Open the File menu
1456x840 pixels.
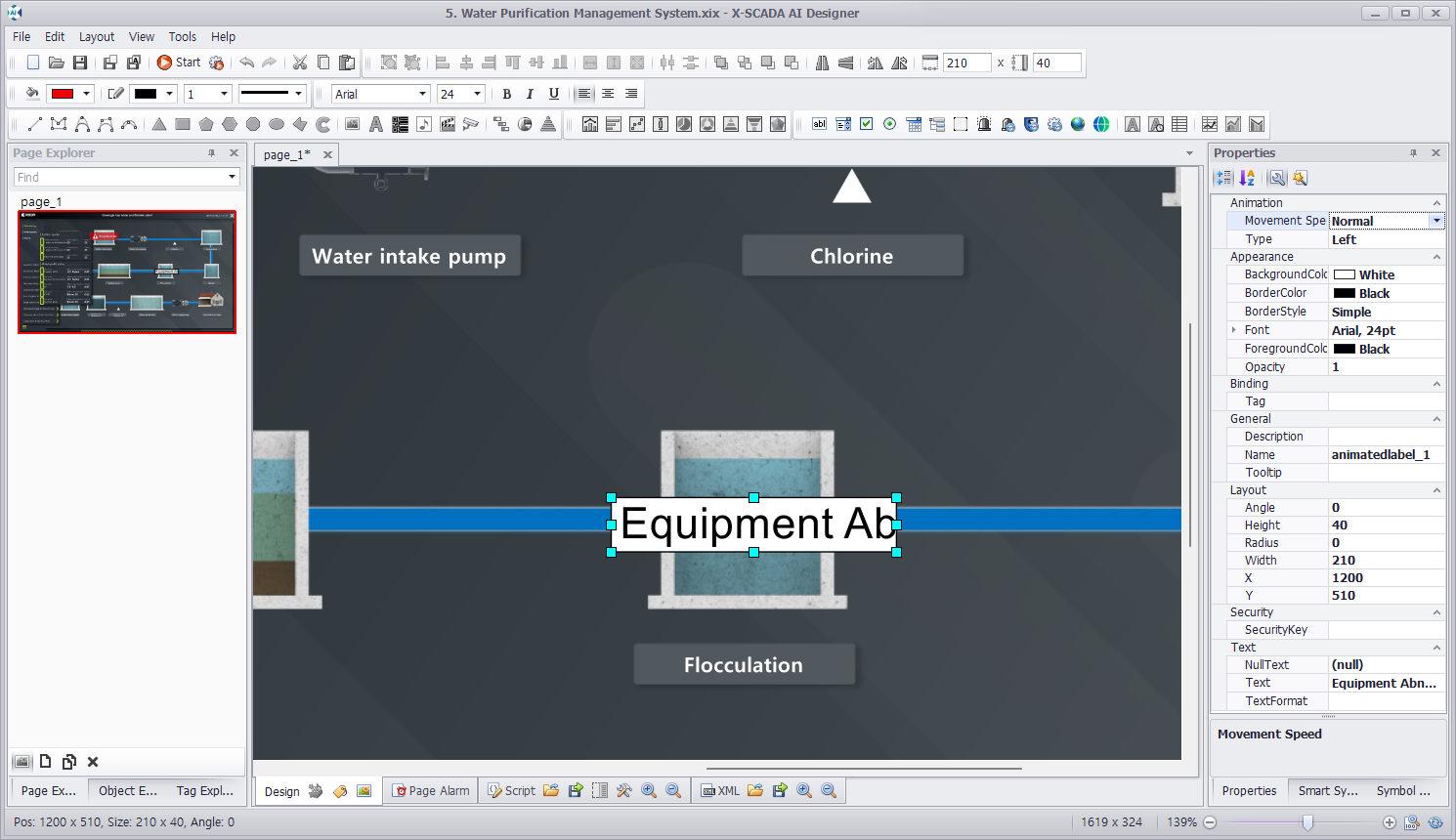point(21,36)
